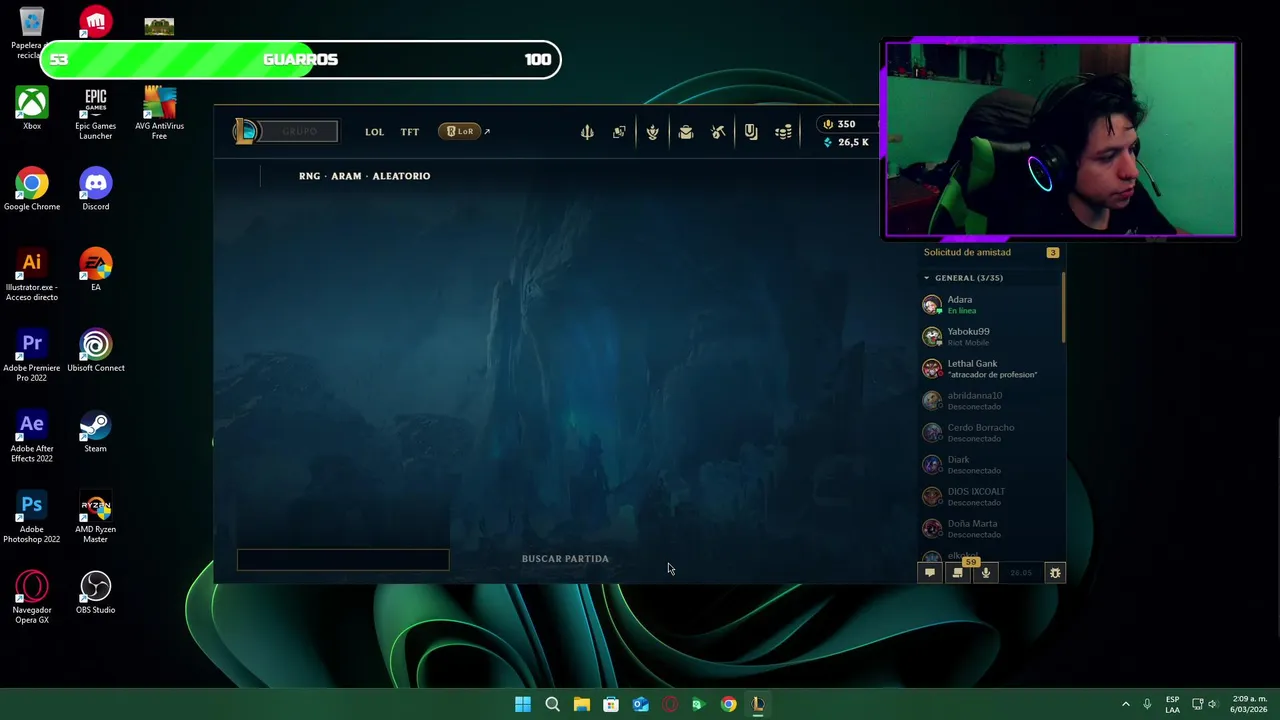Open the missions icon with 59 badge

point(958,573)
